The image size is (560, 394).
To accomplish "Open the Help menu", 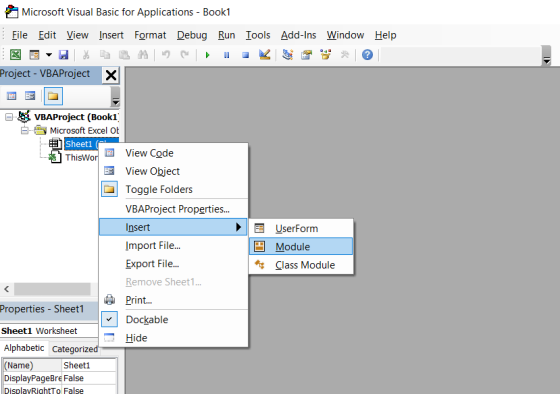I will [385, 35].
